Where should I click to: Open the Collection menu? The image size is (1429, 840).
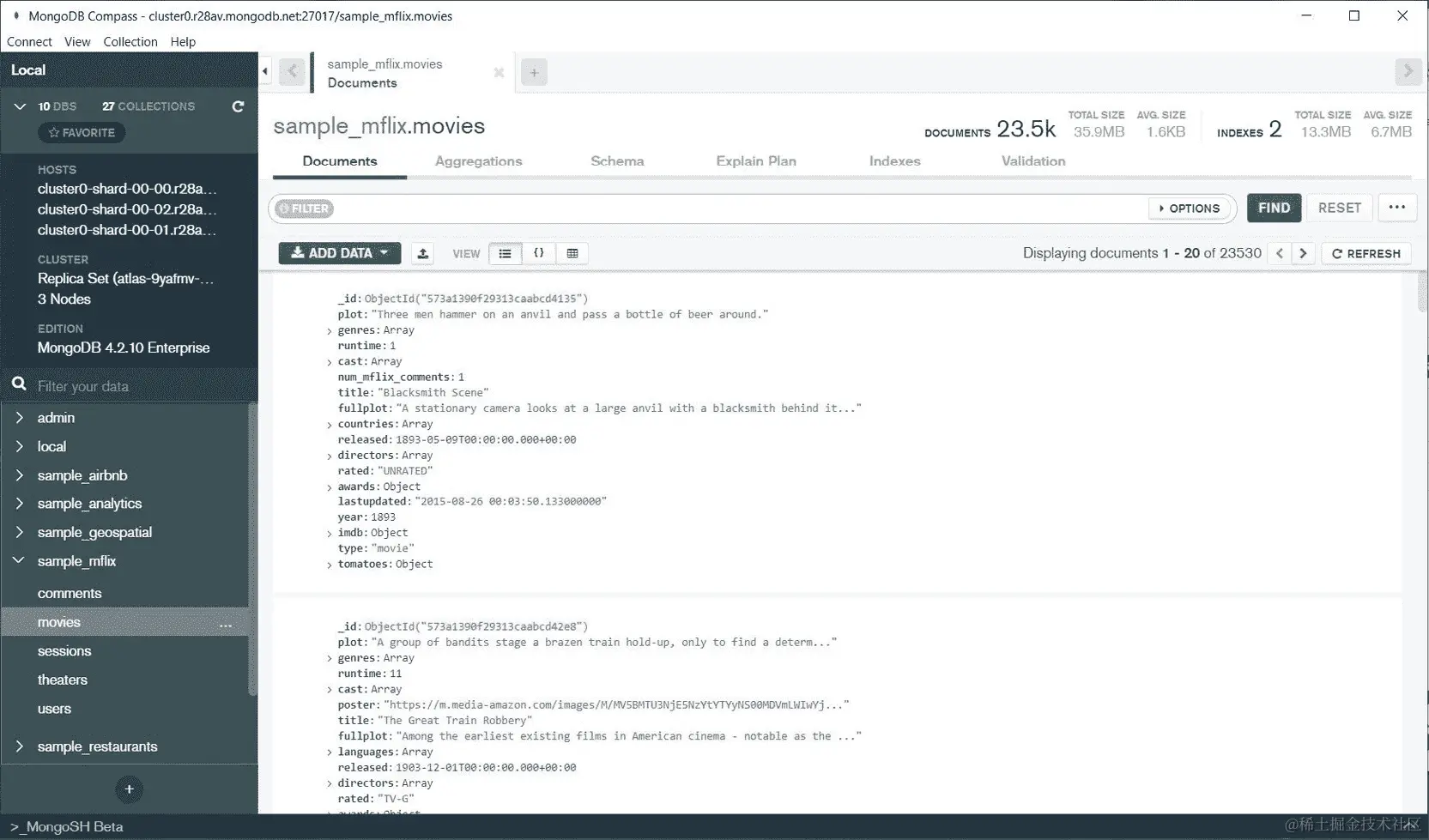[130, 41]
